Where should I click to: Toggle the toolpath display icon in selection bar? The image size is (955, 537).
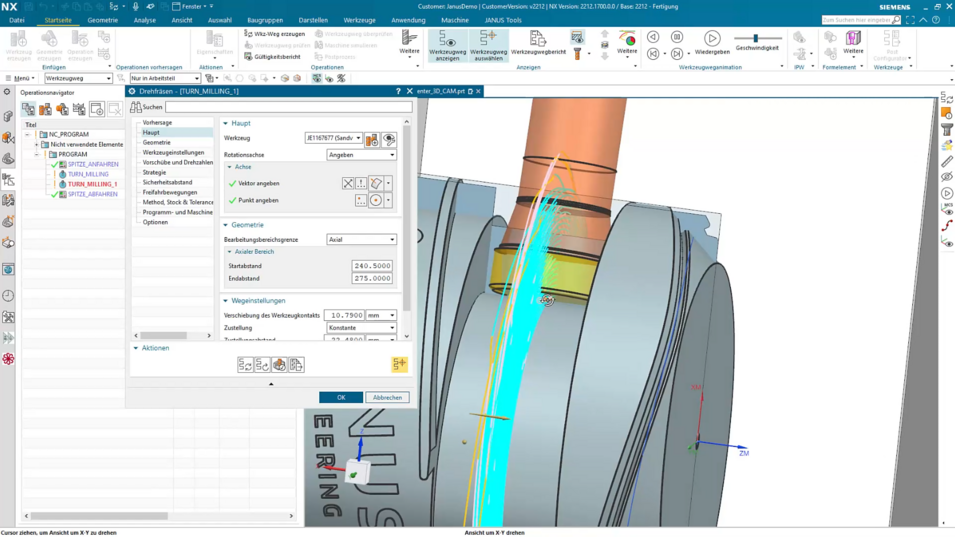pos(317,79)
